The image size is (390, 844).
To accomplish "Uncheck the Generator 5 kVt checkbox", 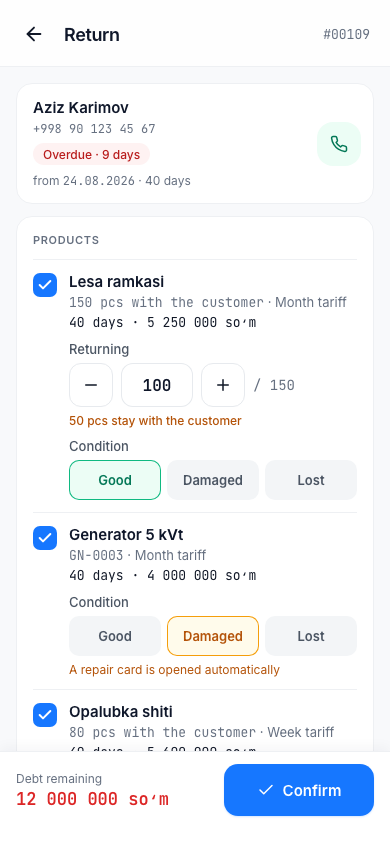I will tap(45, 538).
